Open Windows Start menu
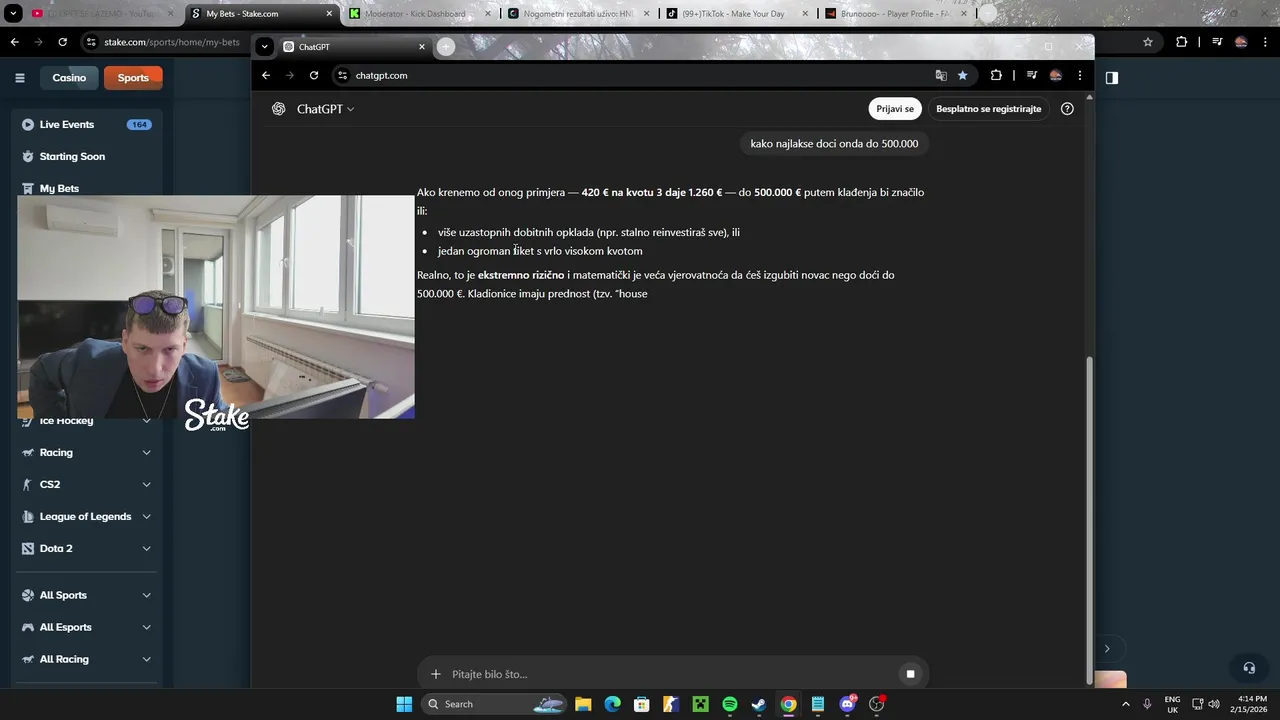This screenshot has width=1280, height=720. [404, 704]
